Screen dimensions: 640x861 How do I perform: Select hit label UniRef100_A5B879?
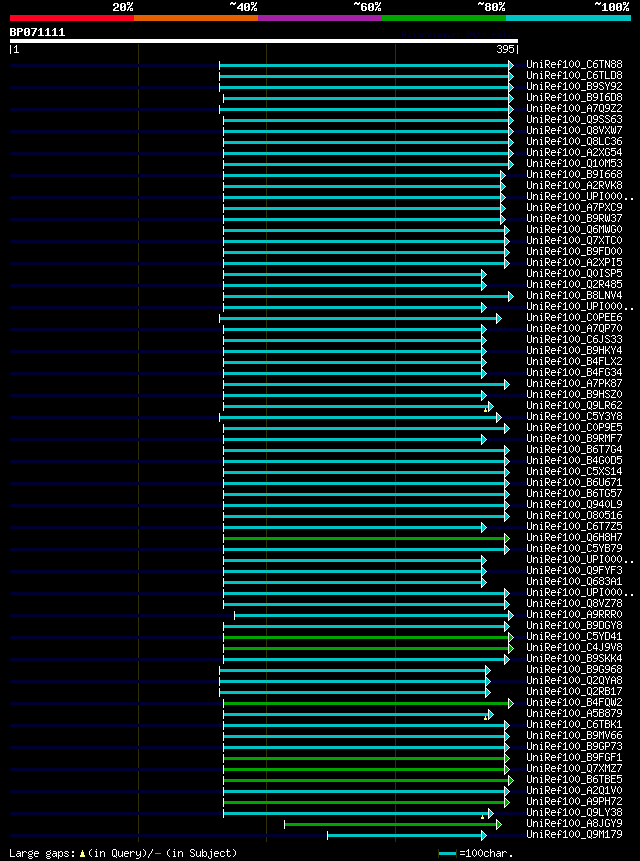point(575,713)
